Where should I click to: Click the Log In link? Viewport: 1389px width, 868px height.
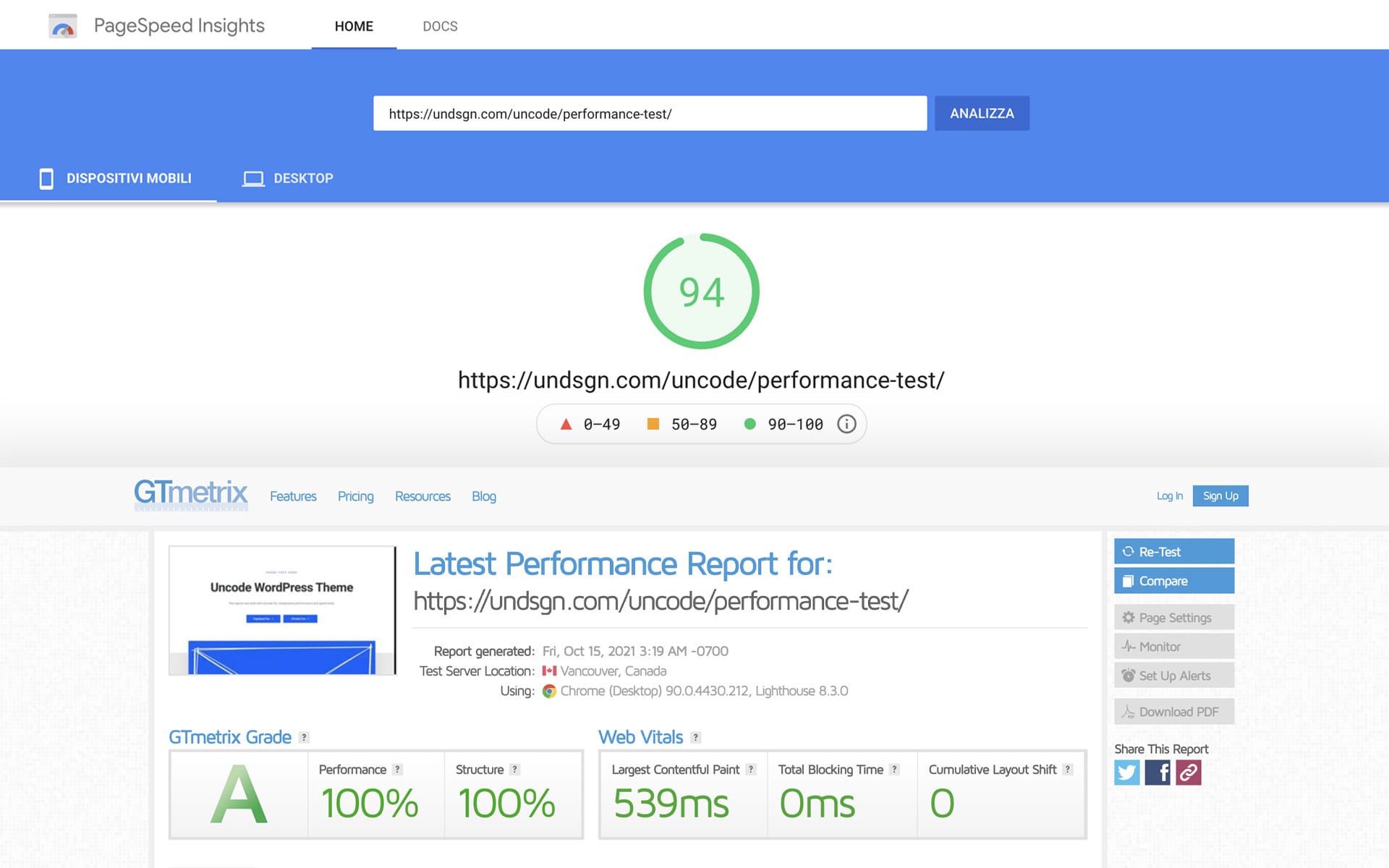pos(1169,495)
